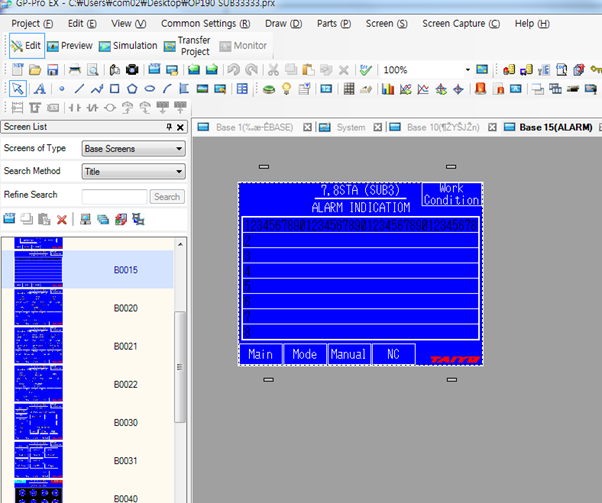Print using the printer icon
Viewport: 602px width, 503px height.
(75, 70)
